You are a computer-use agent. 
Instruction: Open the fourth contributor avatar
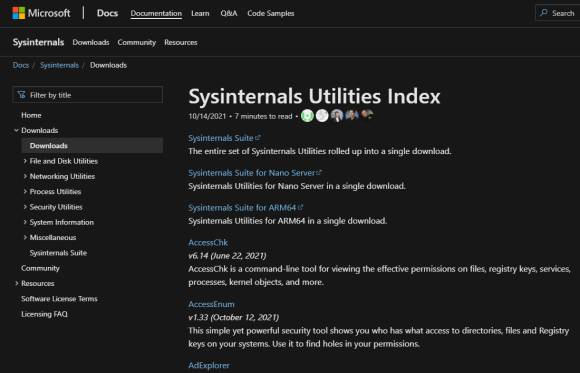[352, 115]
